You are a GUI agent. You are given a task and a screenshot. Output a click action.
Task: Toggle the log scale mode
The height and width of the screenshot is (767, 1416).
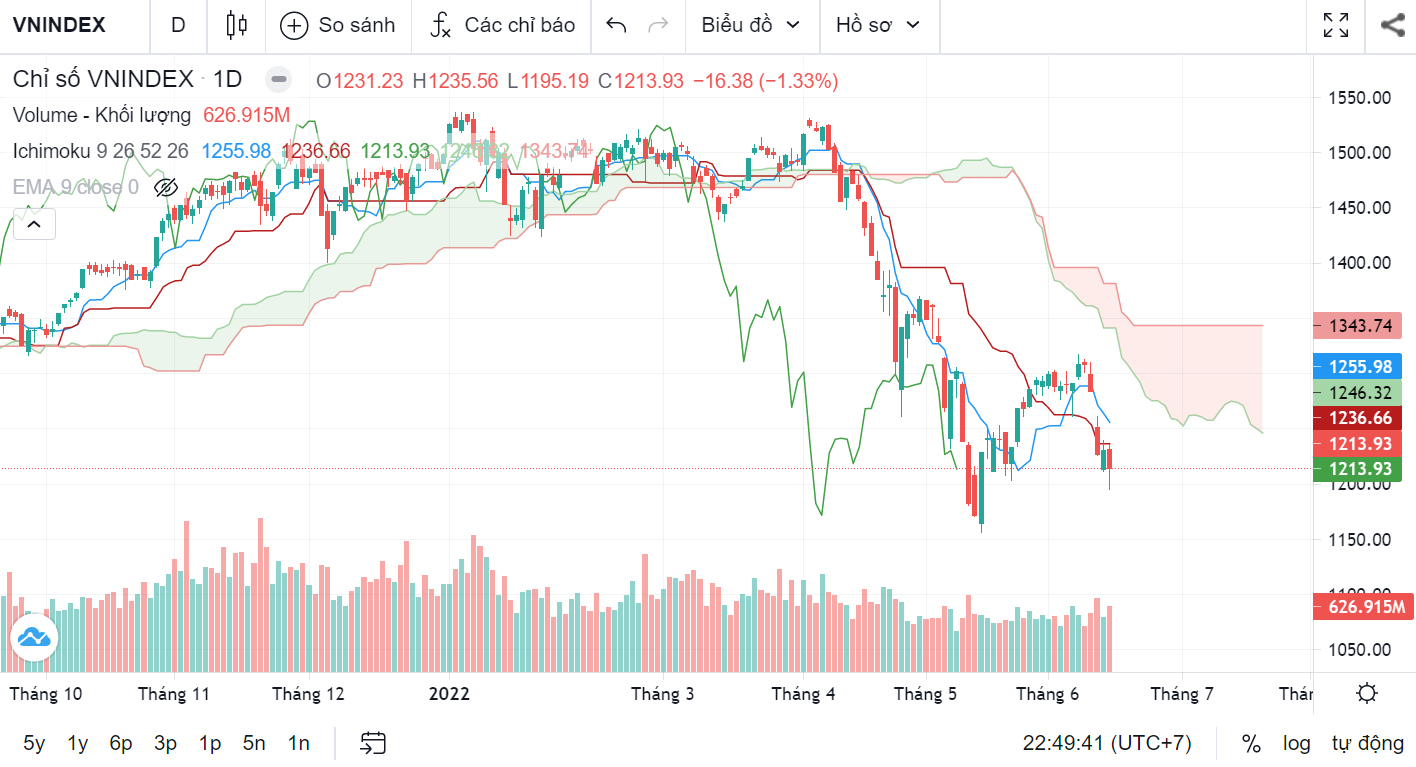(x=1297, y=743)
